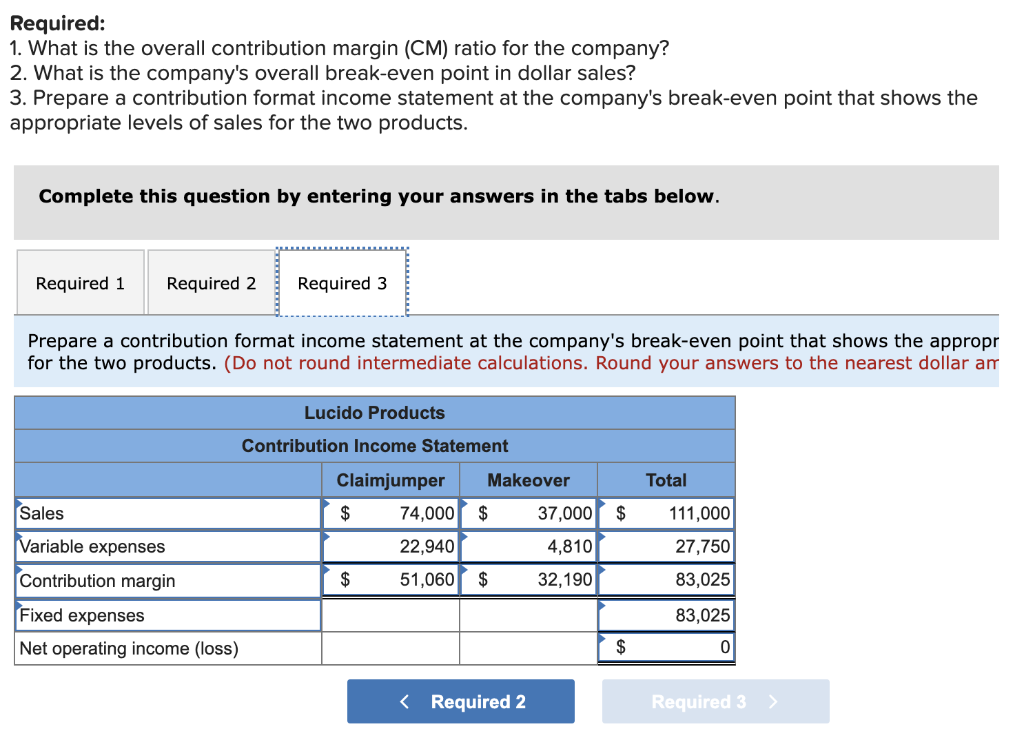This screenshot has height=751, width=1024.
Task: Edit Total sales value 111,000
Action: pos(666,513)
